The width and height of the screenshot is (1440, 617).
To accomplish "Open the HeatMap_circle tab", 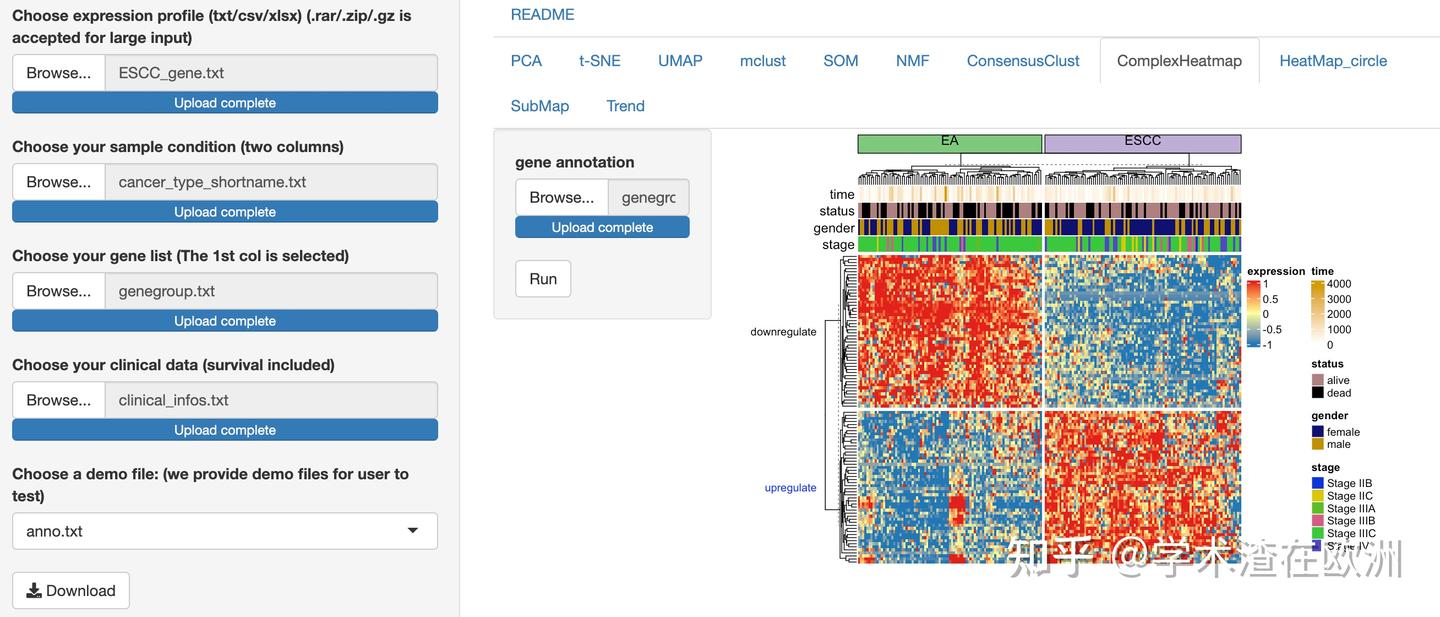I will coord(1333,61).
